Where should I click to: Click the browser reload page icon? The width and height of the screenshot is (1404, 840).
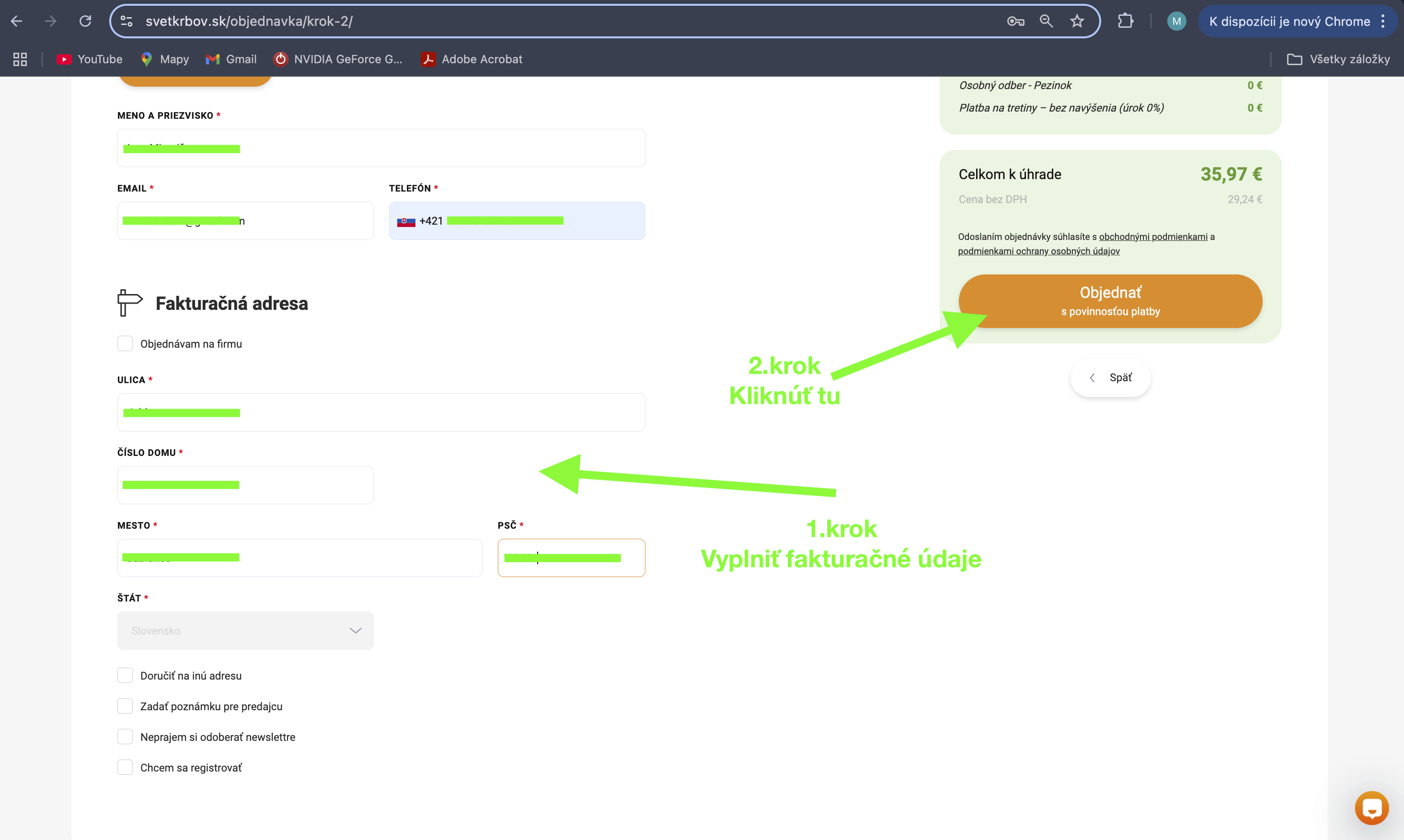click(85, 21)
